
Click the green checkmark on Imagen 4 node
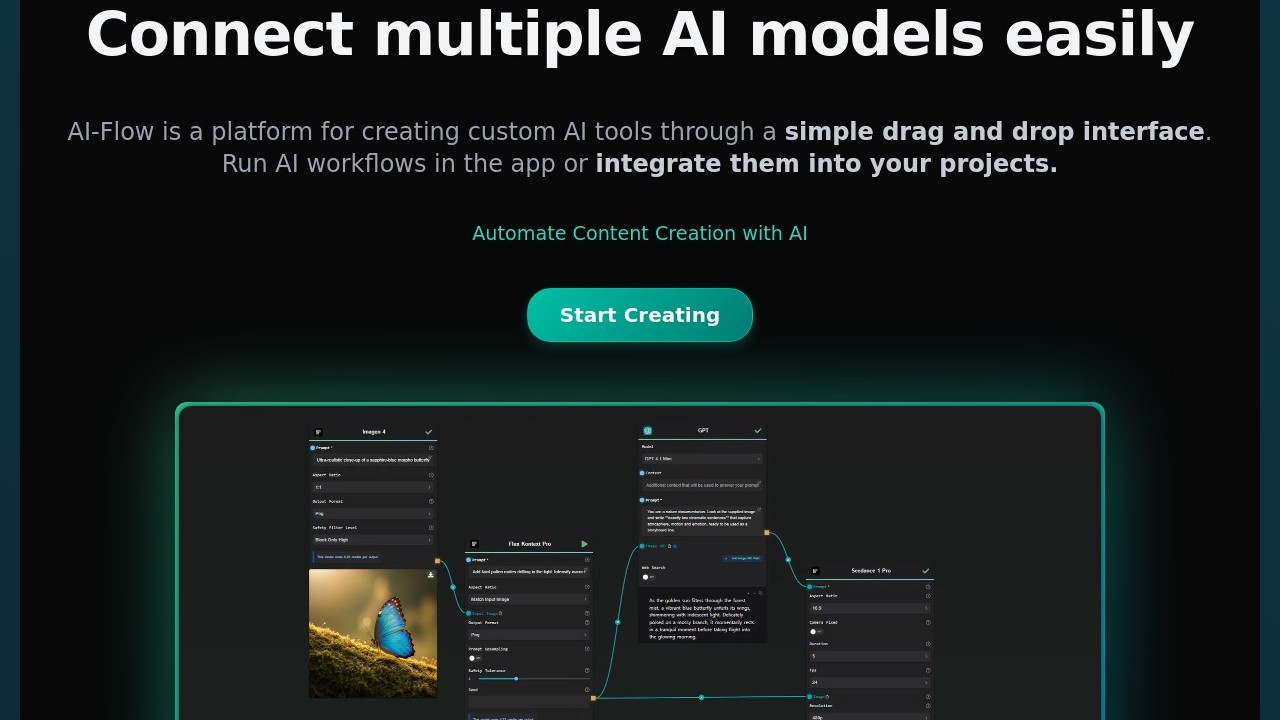coord(429,432)
